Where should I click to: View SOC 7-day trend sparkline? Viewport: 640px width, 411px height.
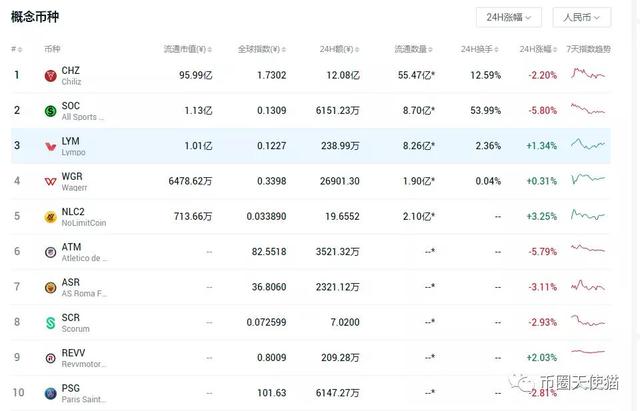click(x=588, y=109)
